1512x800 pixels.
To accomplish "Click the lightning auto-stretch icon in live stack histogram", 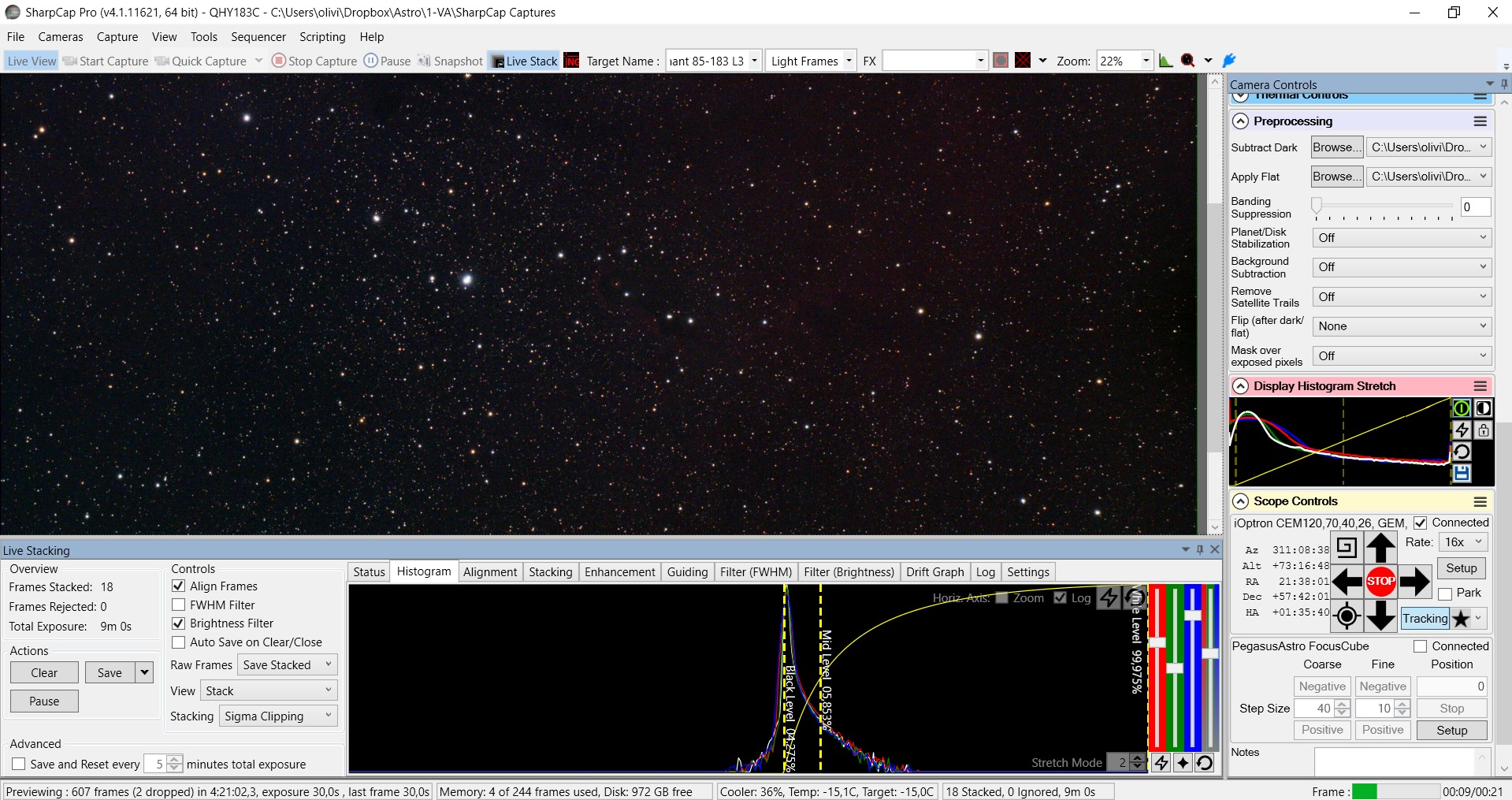I will (x=1109, y=597).
